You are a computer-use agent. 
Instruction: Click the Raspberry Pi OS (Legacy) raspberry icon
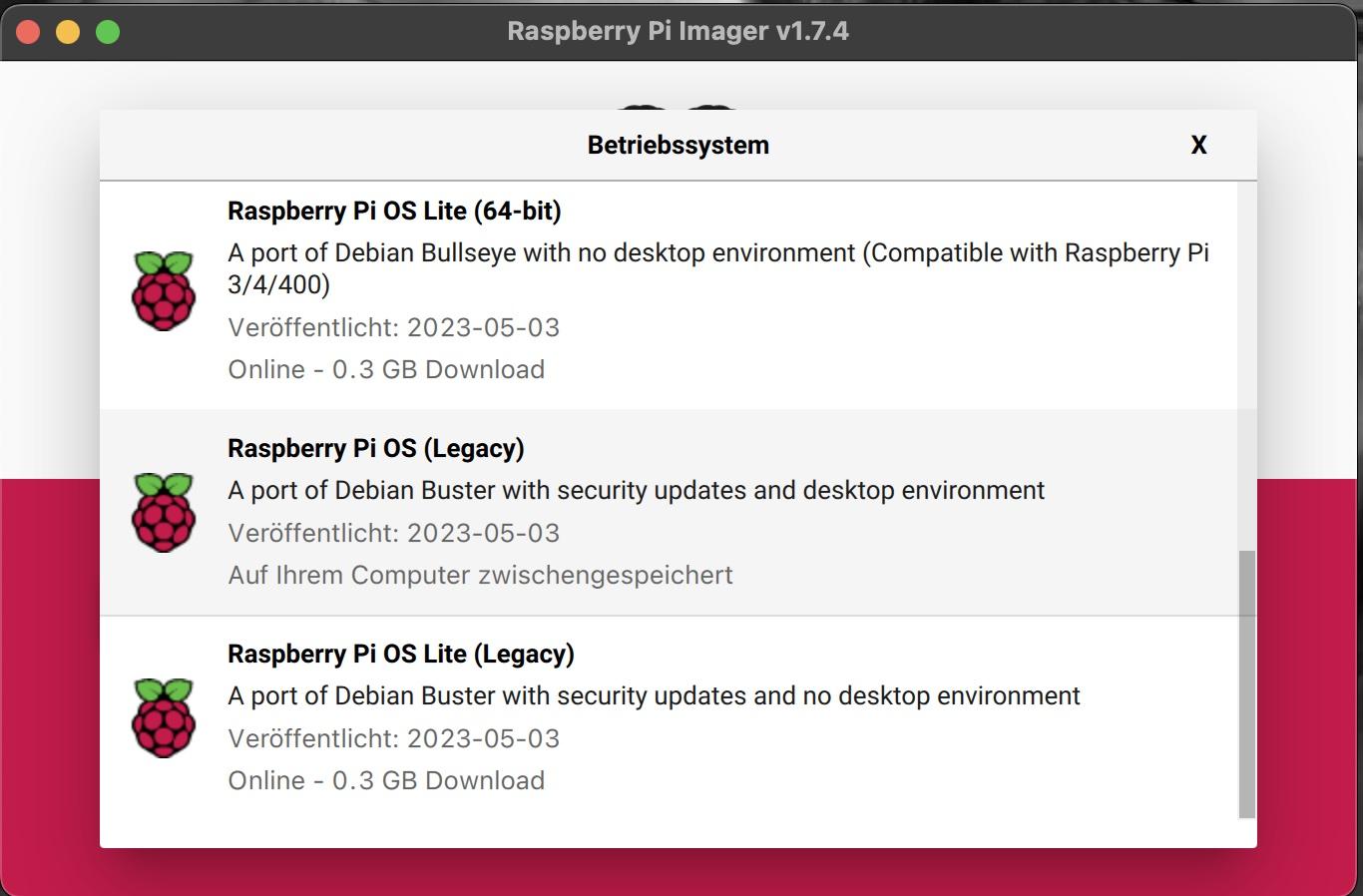pyautogui.click(x=163, y=512)
